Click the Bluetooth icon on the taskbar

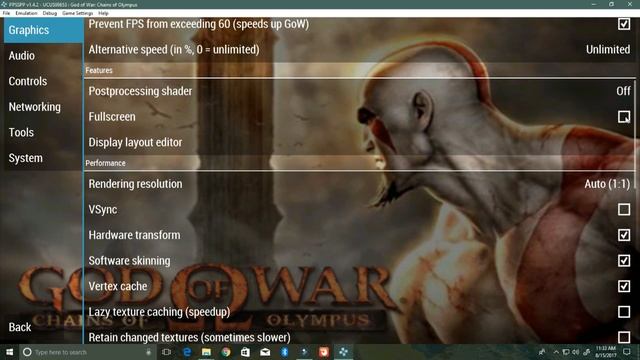pyautogui.click(x=284, y=352)
